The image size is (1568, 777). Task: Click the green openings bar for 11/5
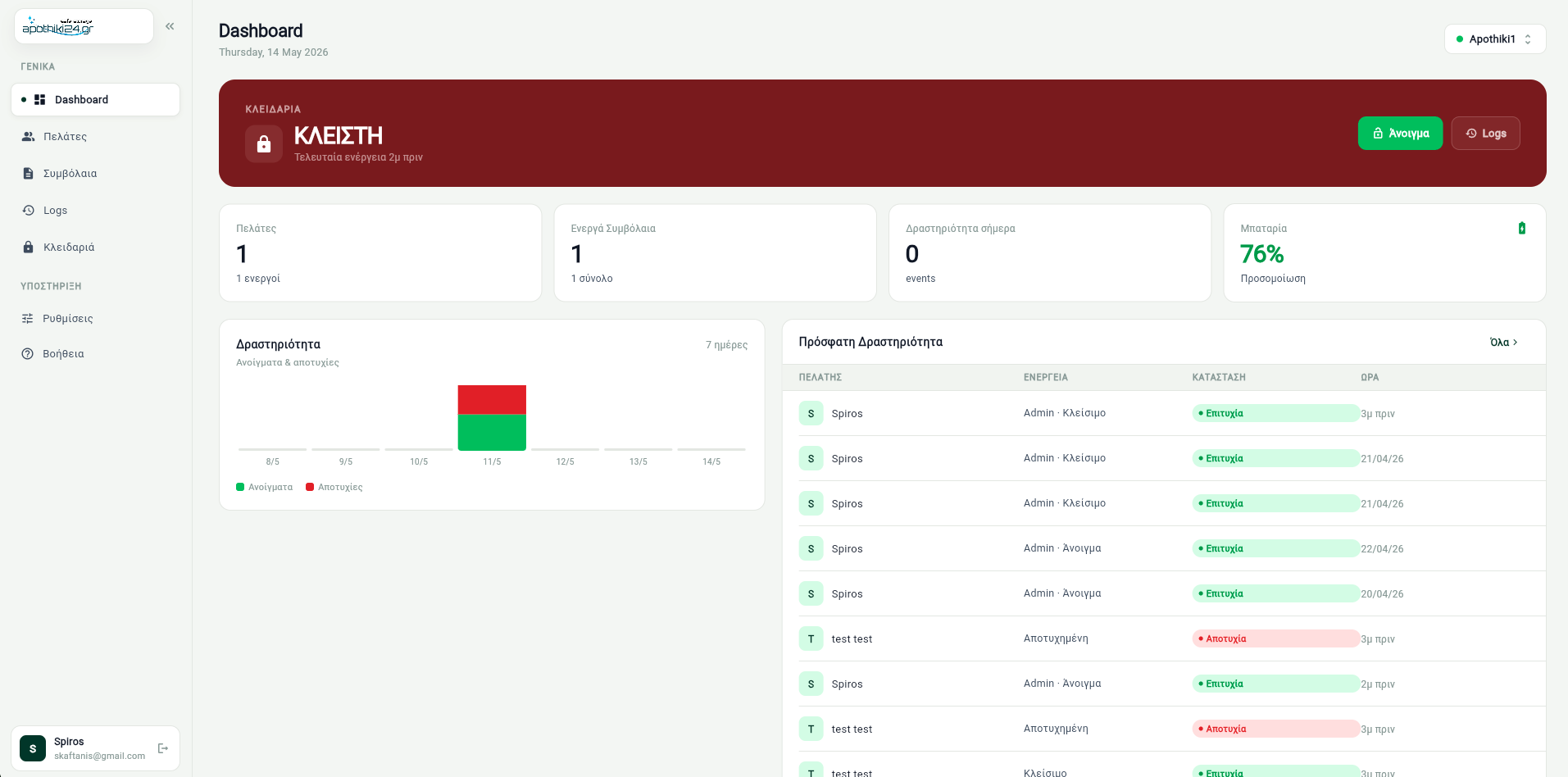492,433
